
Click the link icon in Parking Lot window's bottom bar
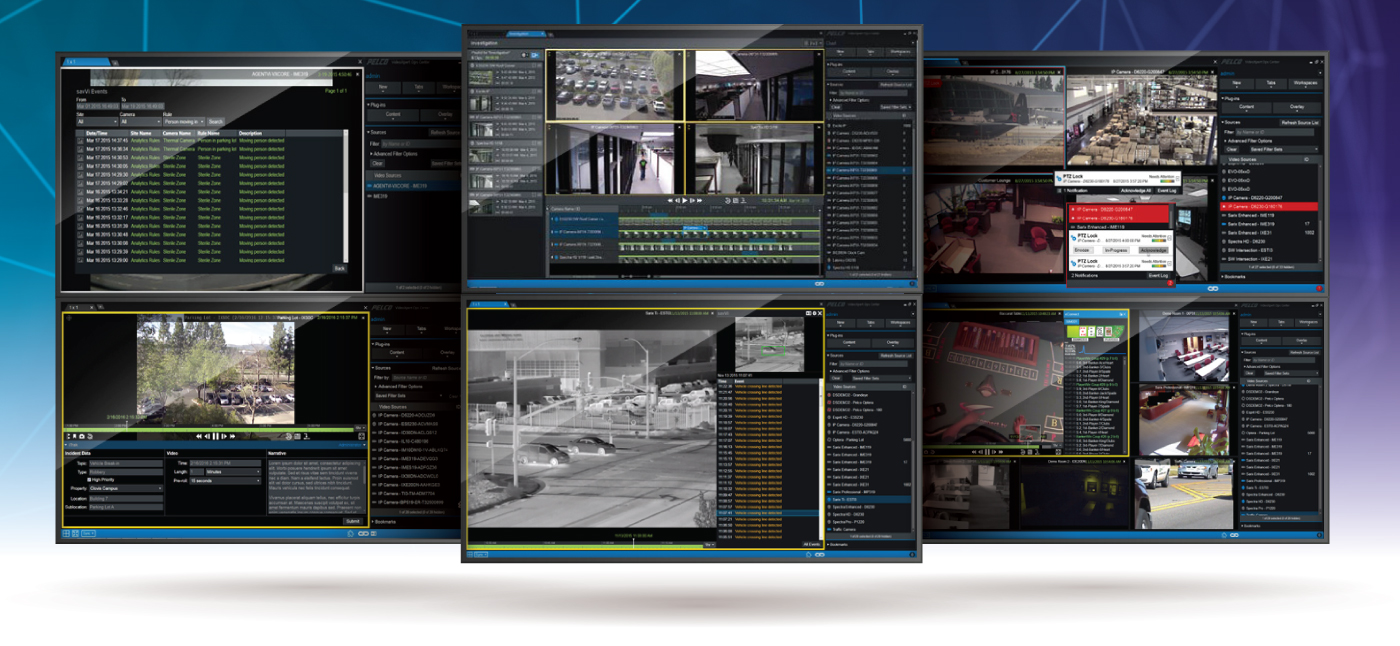363,534
